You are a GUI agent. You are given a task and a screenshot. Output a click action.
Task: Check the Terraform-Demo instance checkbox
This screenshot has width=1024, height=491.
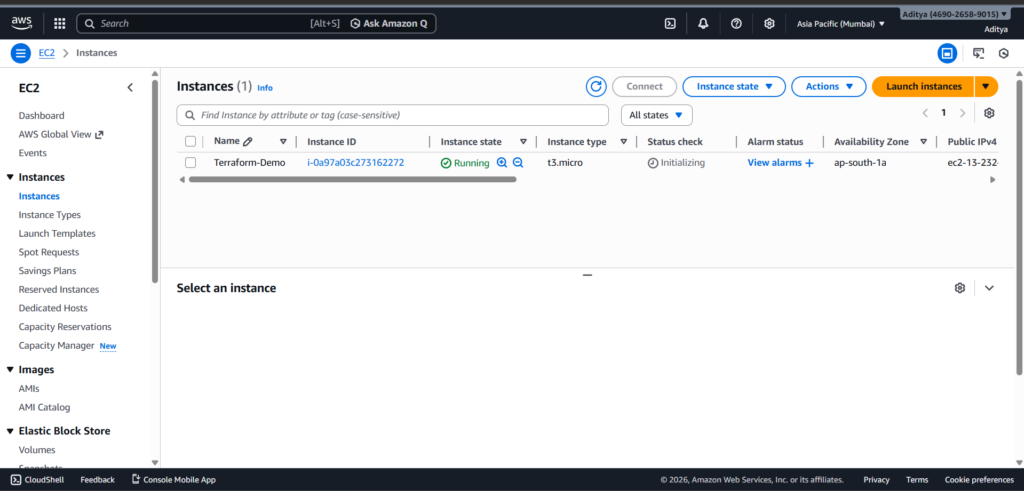coord(190,163)
